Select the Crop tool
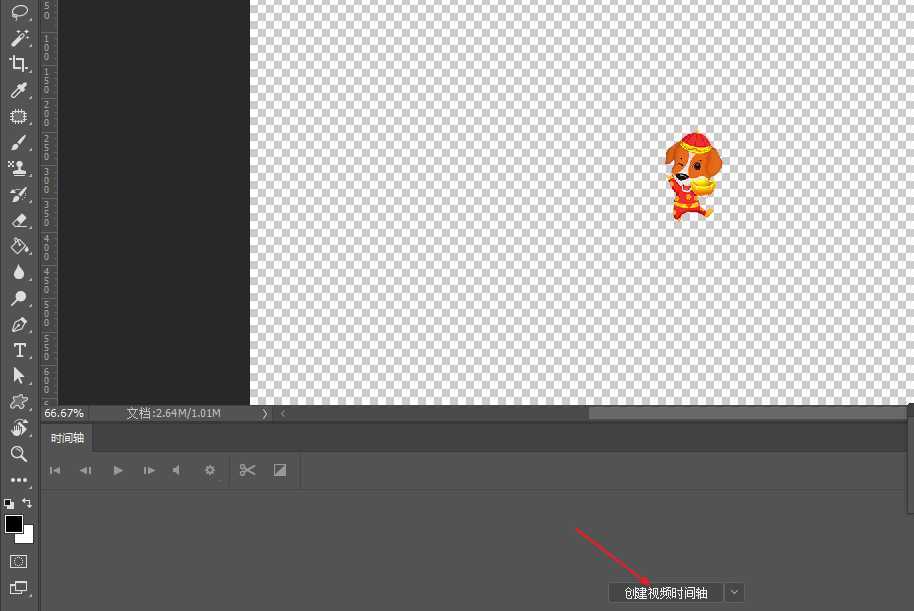The height and width of the screenshot is (611, 914). tap(20, 64)
